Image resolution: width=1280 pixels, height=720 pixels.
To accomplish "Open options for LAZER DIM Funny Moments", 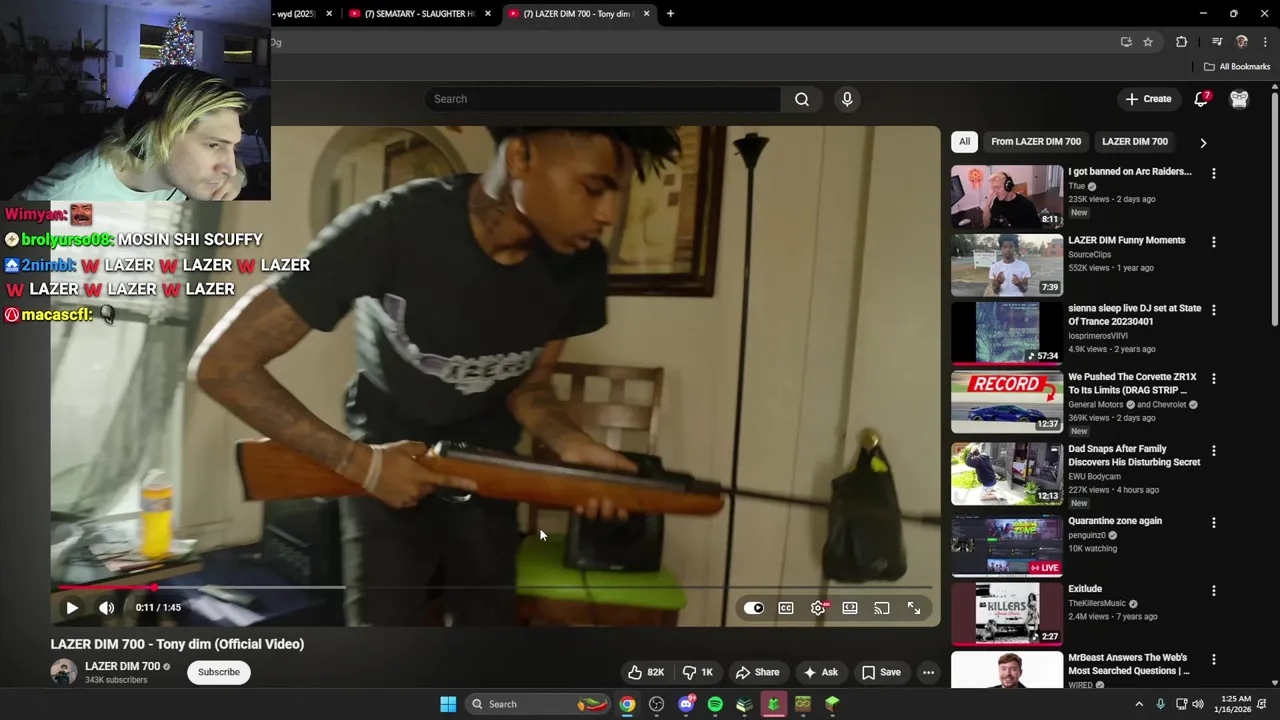I will [1213, 242].
